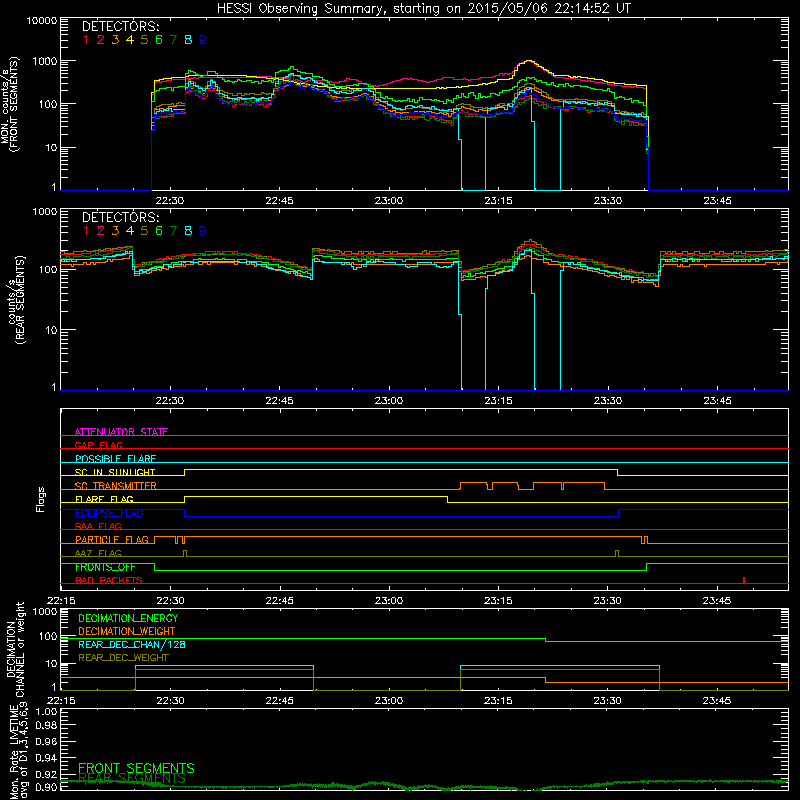800x800 pixels.
Task: Click the 10000 tick label on the front segments plot
Action: [x=42, y=20]
